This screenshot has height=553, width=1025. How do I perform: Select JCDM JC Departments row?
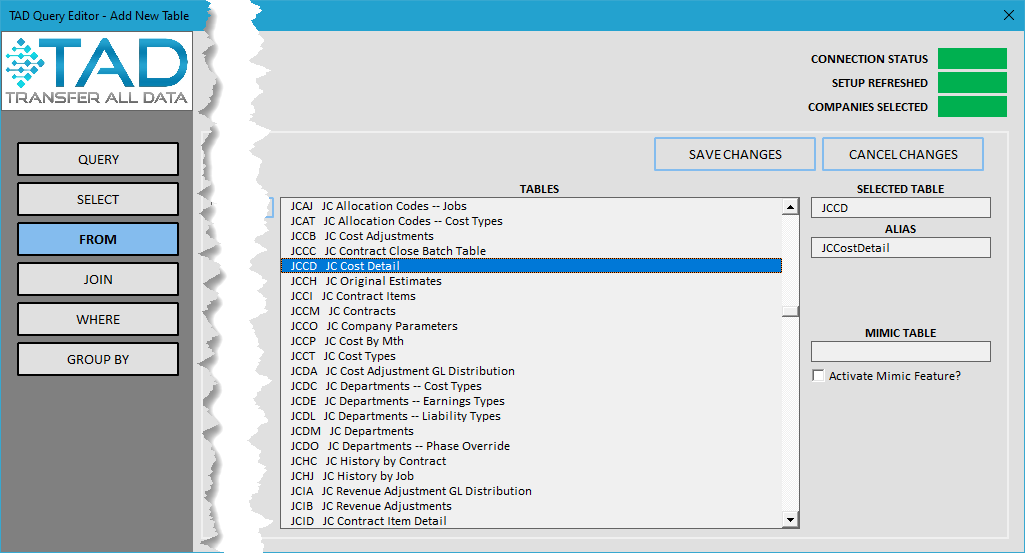point(531,431)
